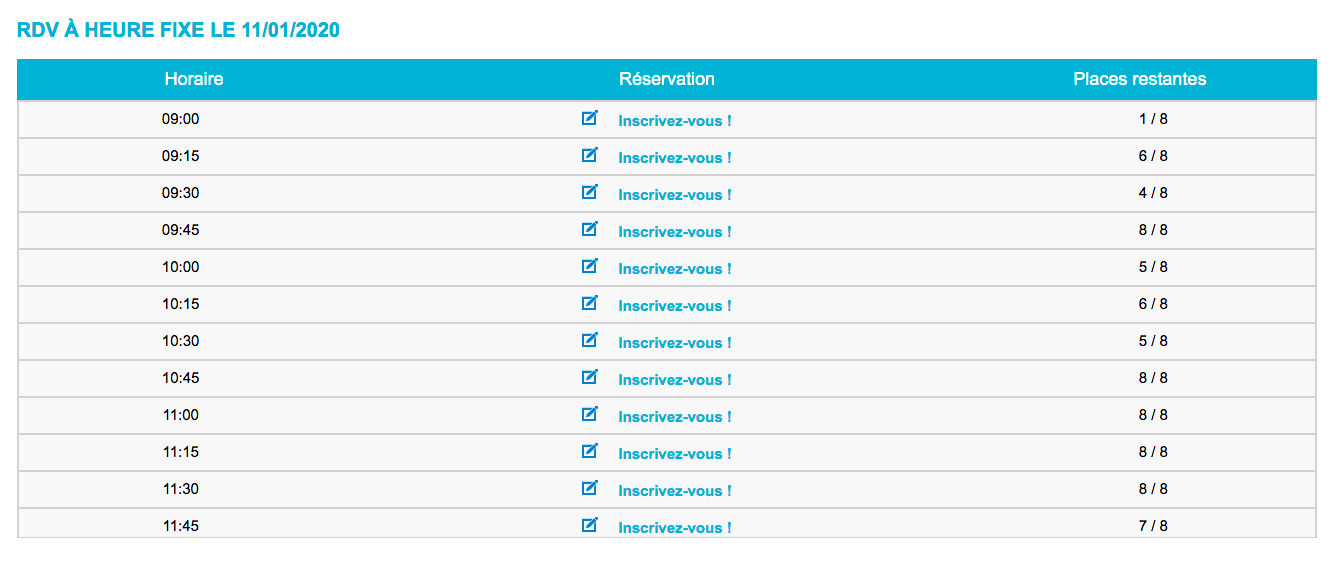Viewport: 1332px width, 561px height.
Task: Open 'Inscrivez-vous !' link for 11:15 slot
Action: [x=675, y=454]
